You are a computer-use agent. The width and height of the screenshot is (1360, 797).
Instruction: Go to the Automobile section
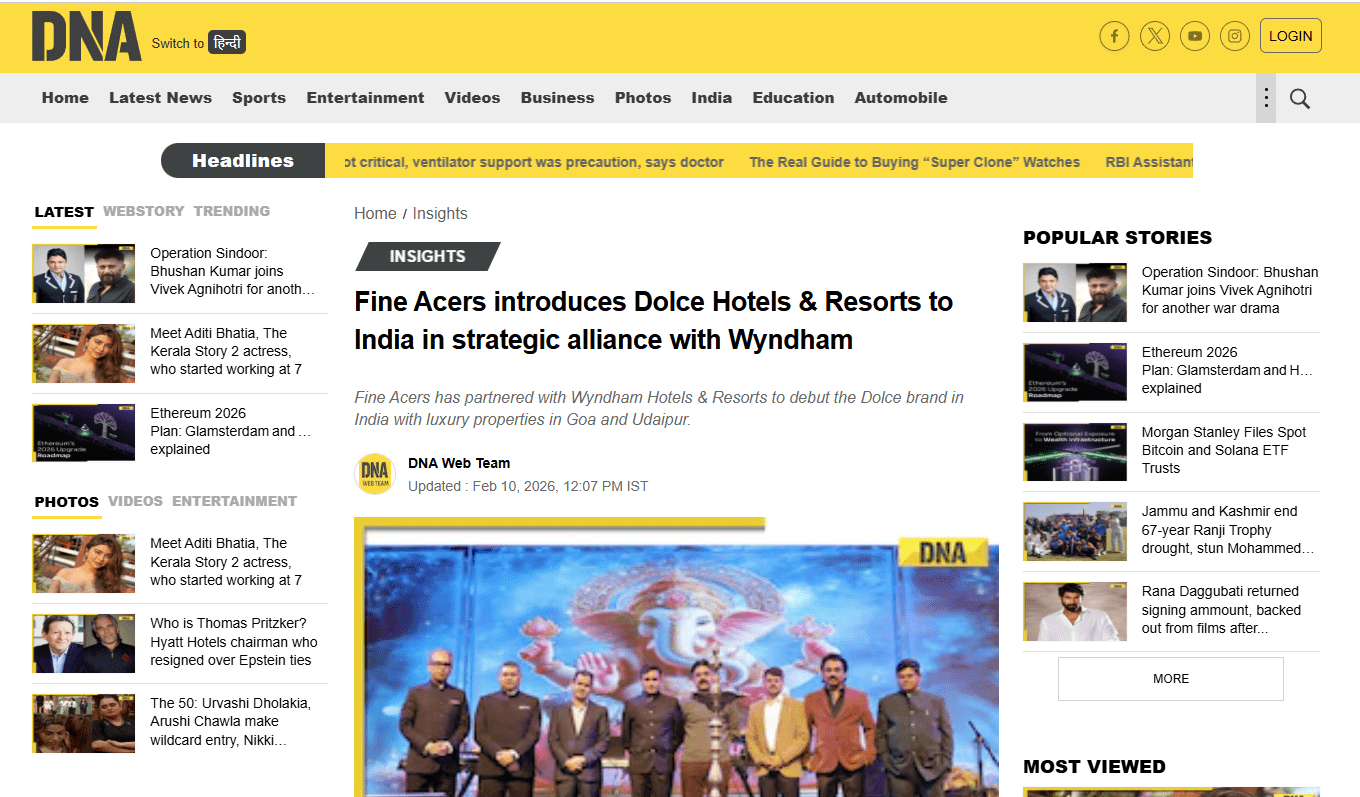(x=900, y=98)
